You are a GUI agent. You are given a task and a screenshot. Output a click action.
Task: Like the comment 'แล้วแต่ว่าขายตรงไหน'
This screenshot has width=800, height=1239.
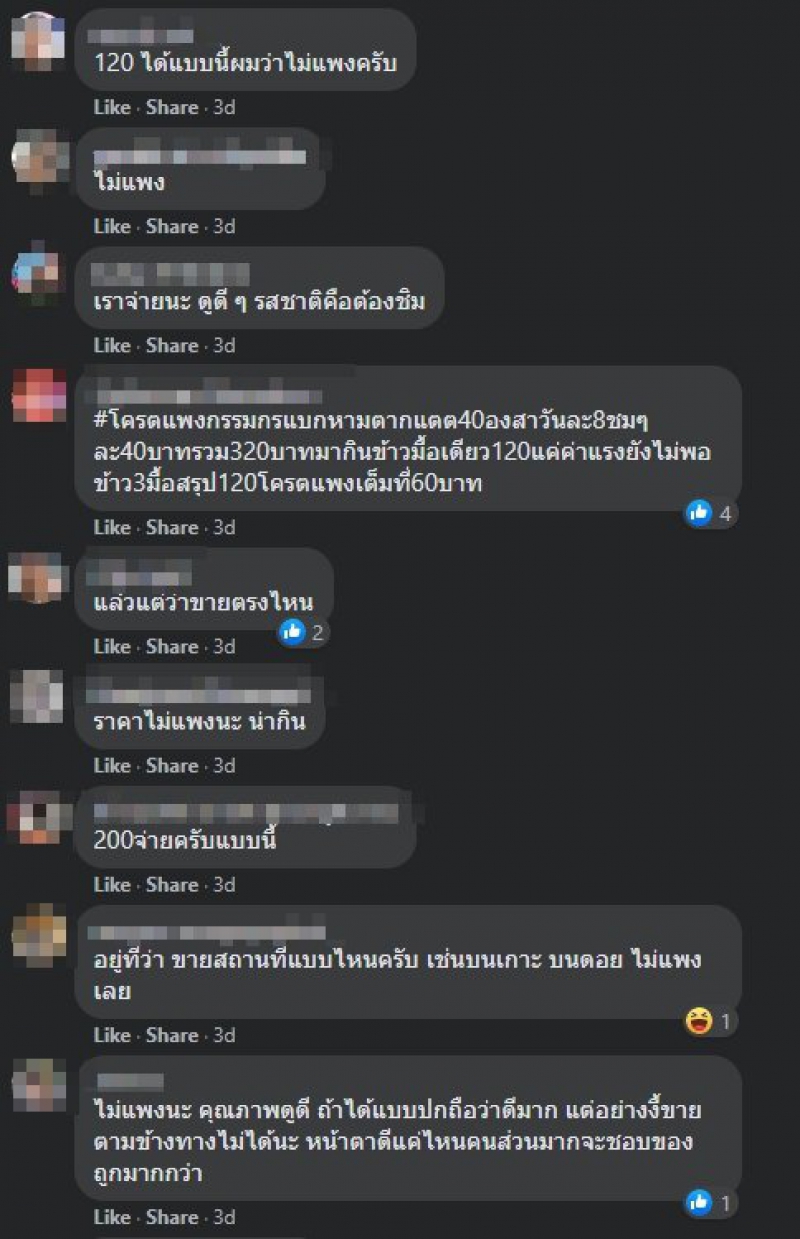coord(112,647)
